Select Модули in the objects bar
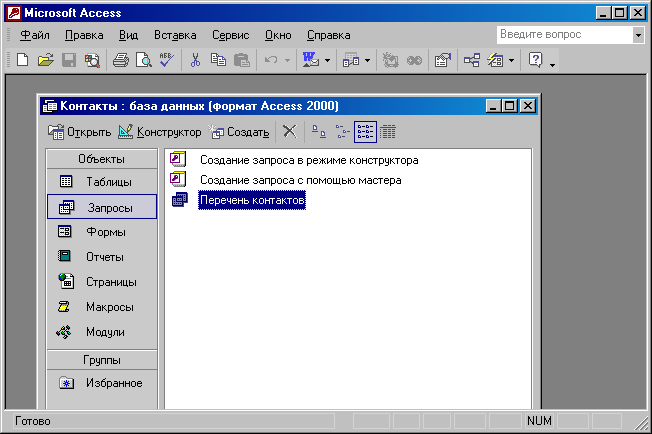Image resolution: width=652 pixels, height=434 pixels. [102, 332]
